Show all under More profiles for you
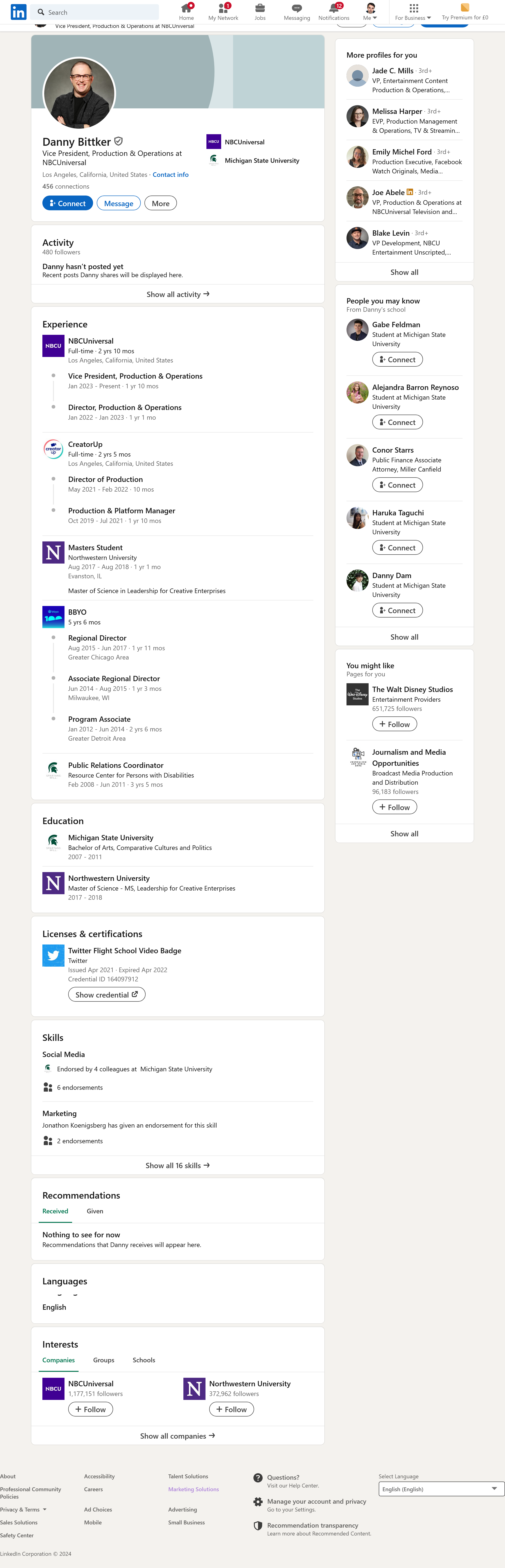The height and width of the screenshot is (1568, 505). tap(404, 272)
